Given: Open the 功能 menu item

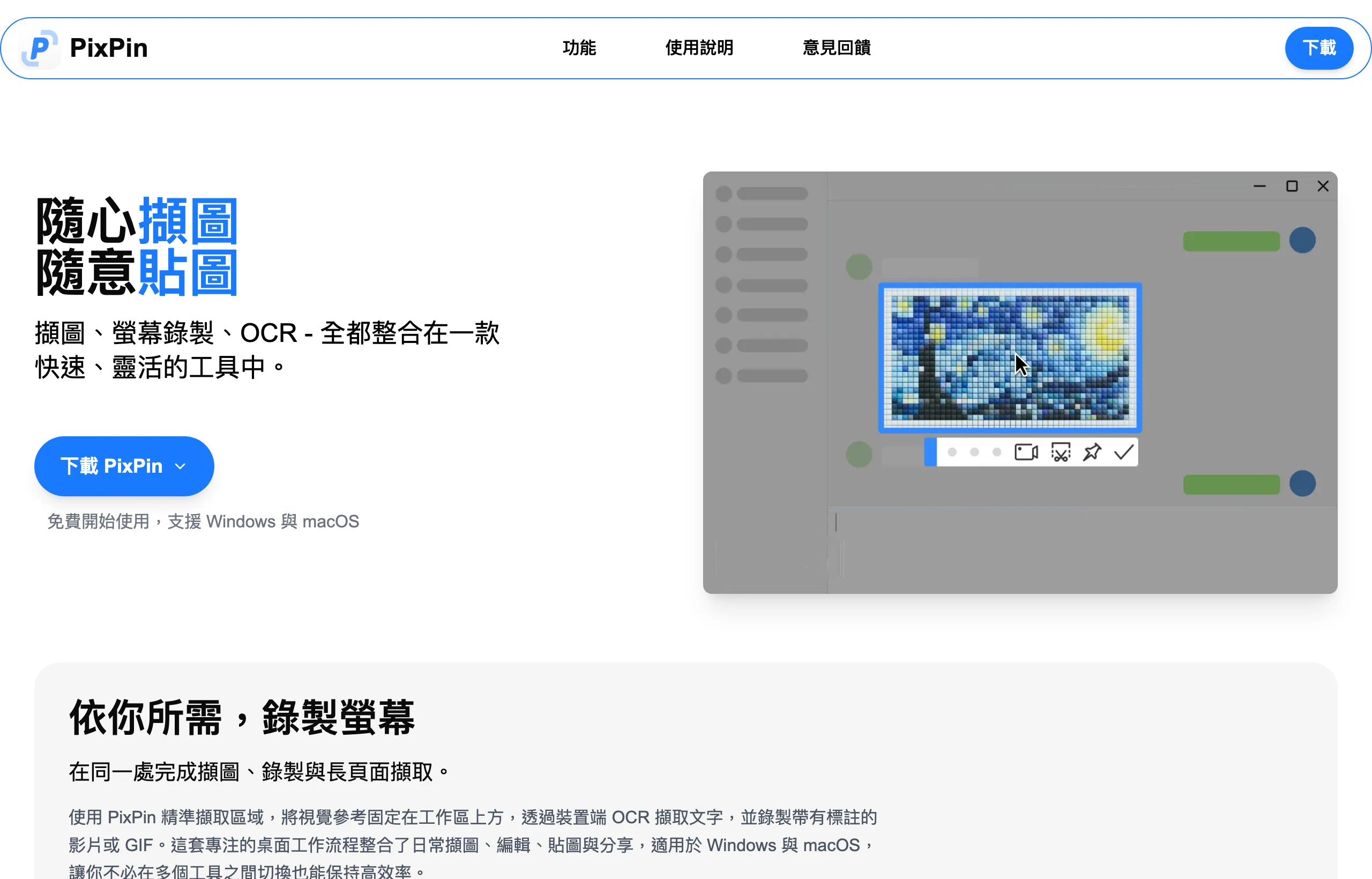Looking at the screenshot, I should click(579, 48).
